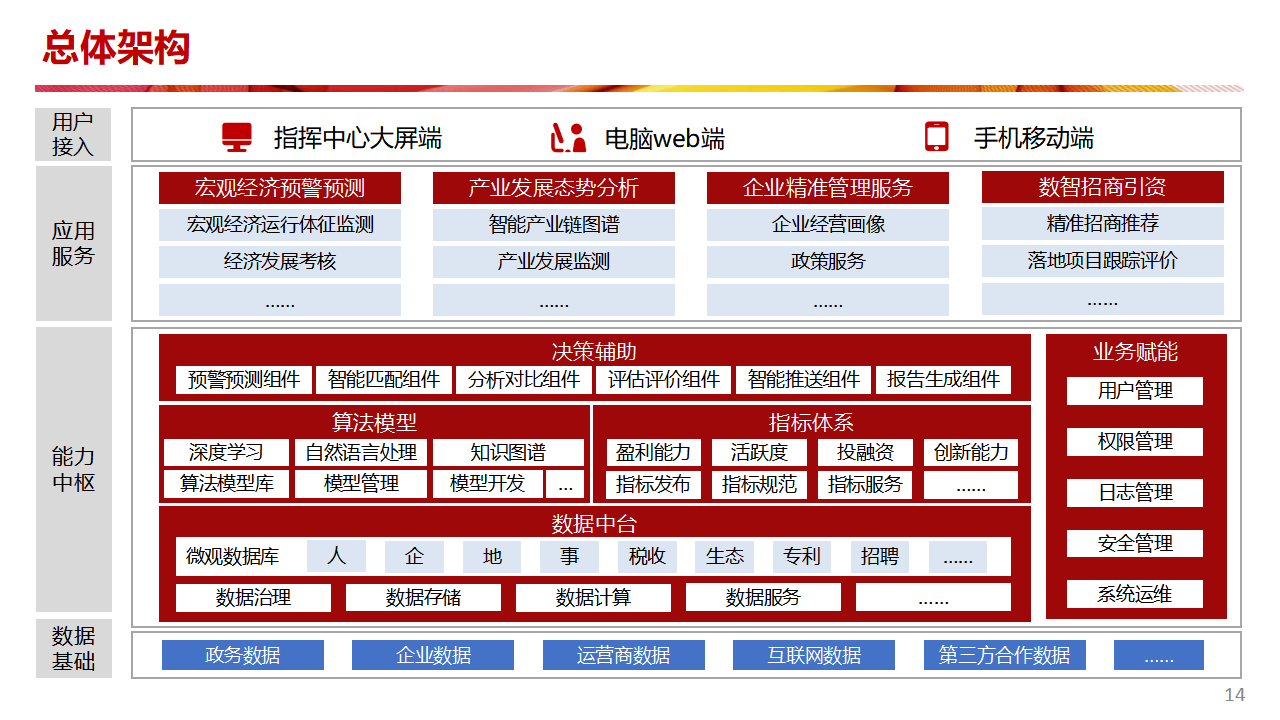Select the 人 data tile
Image resolution: width=1280 pixels, height=720 pixels.
click(336, 557)
